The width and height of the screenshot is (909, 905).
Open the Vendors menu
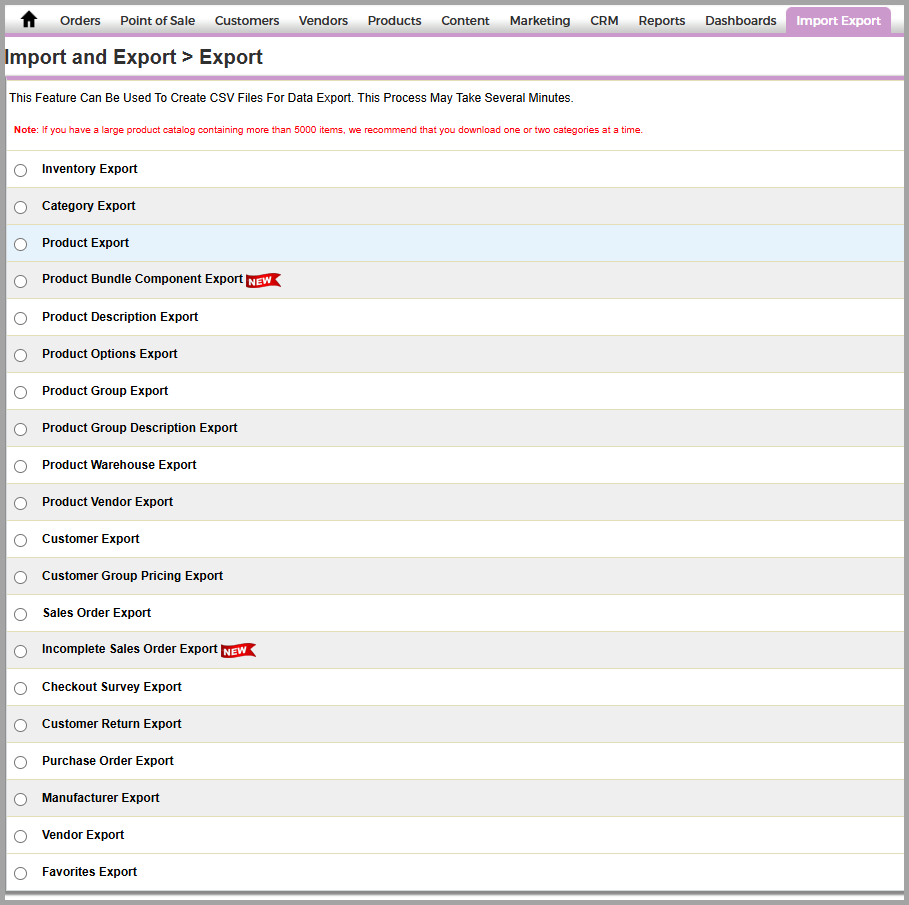tap(323, 21)
